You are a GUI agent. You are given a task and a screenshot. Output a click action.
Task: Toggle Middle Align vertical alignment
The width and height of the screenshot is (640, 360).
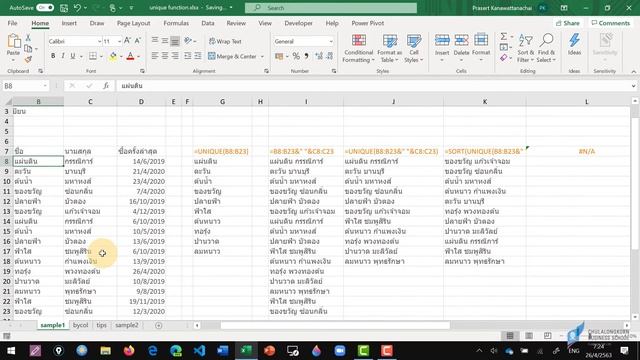click(165, 41)
